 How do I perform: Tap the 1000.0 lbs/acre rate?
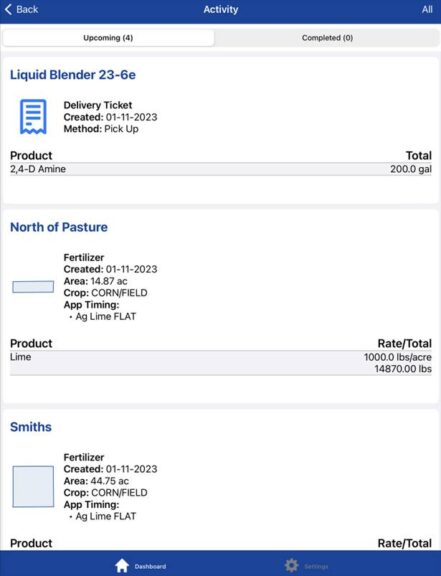(x=398, y=357)
